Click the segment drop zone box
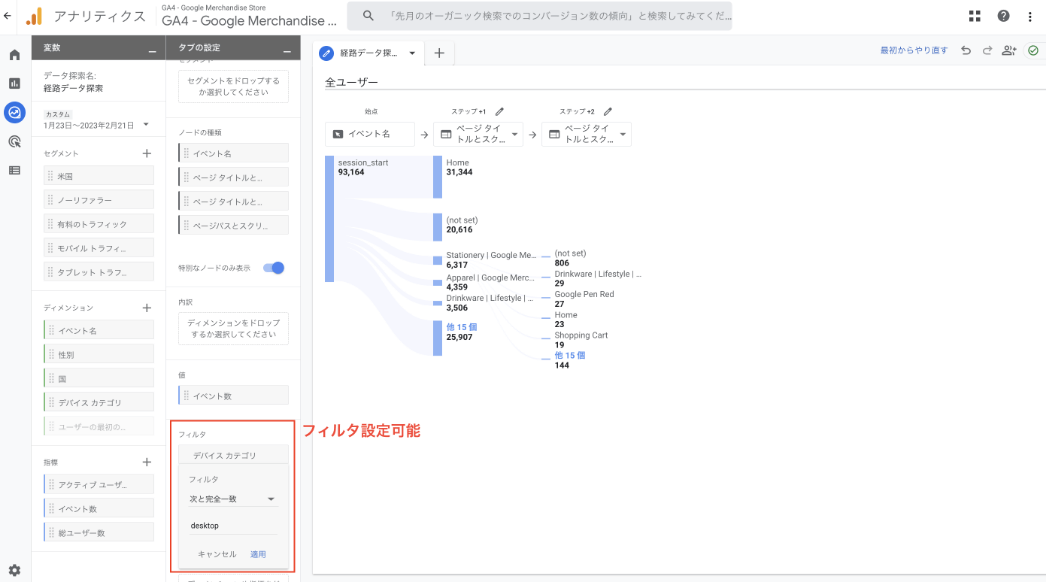 [x=233, y=87]
